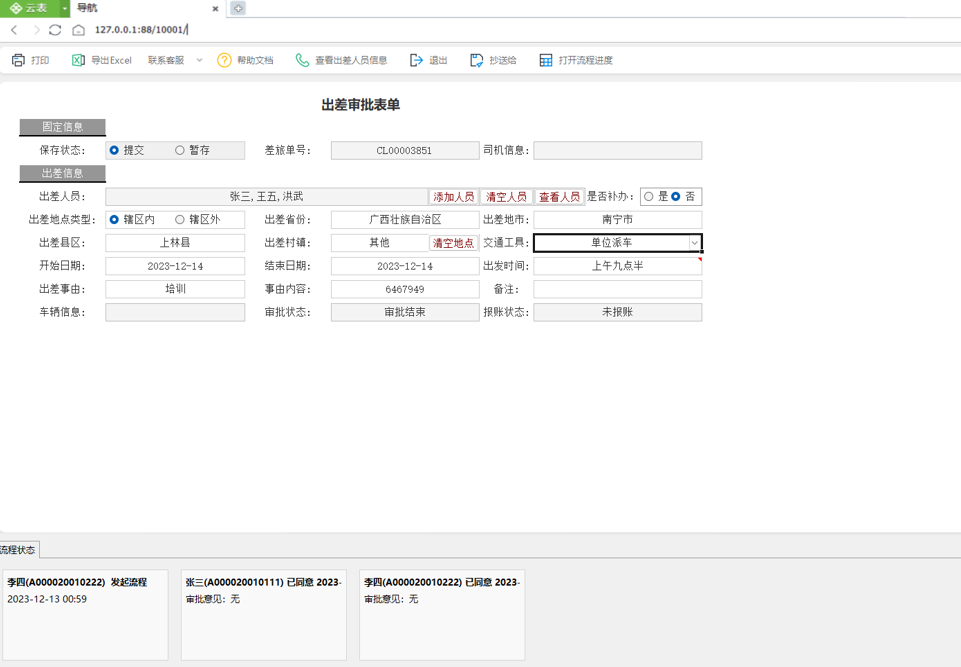Viewport: 961px width, 667px height.
Task: Select 提交 as the save state
Action: click(x=114, y=150)
